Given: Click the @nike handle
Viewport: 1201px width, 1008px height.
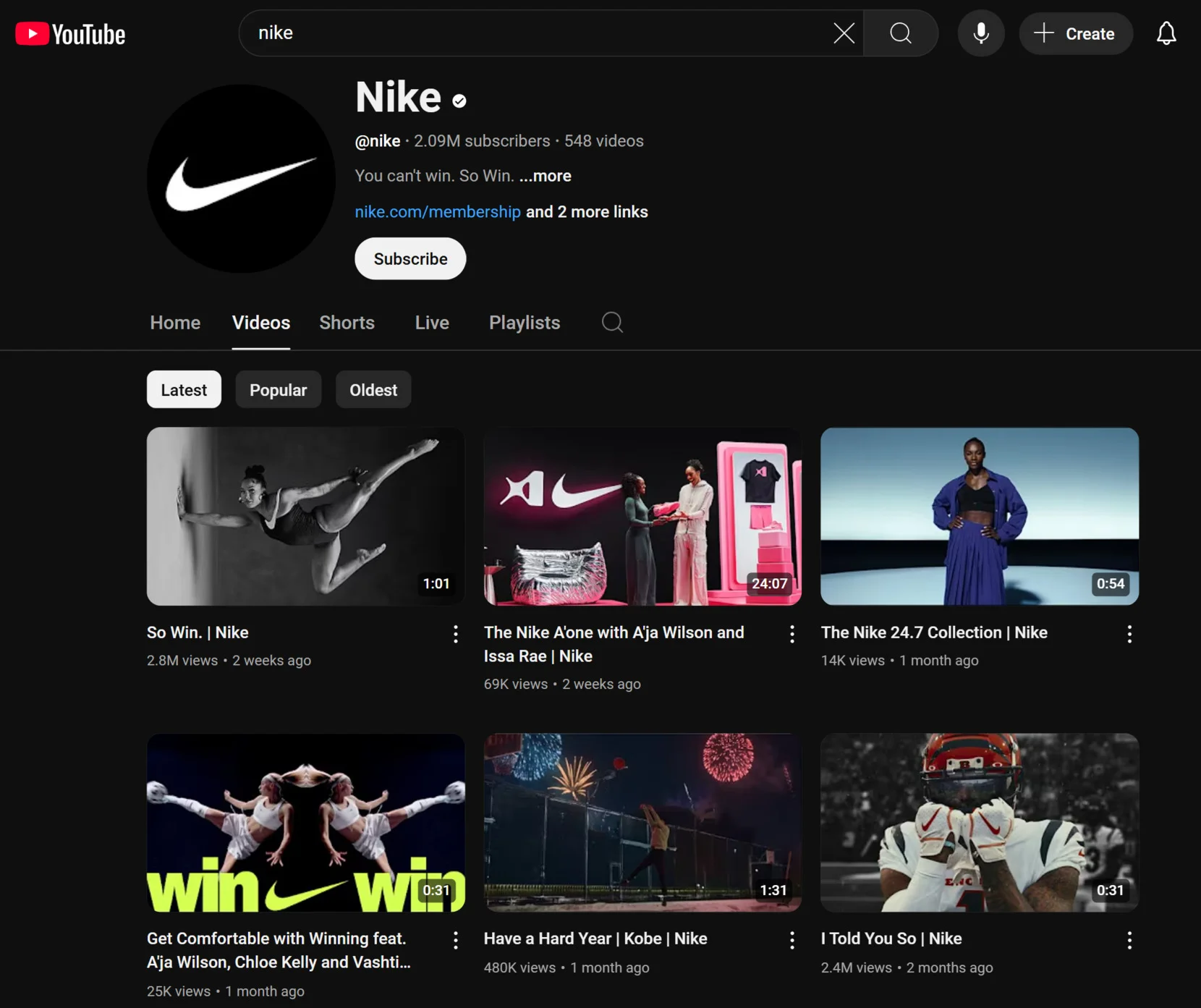Looking at the screenshot, I should (378, 141).
